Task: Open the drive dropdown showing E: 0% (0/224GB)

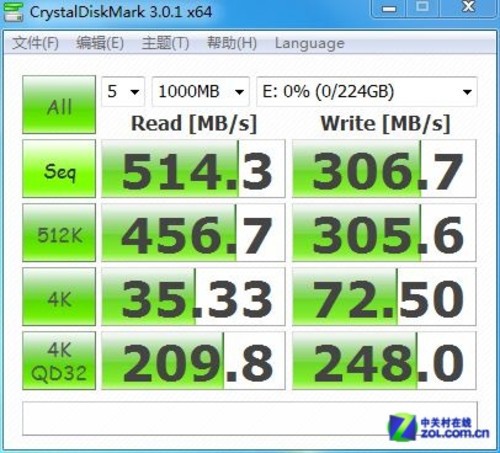Action: [367, 91]
